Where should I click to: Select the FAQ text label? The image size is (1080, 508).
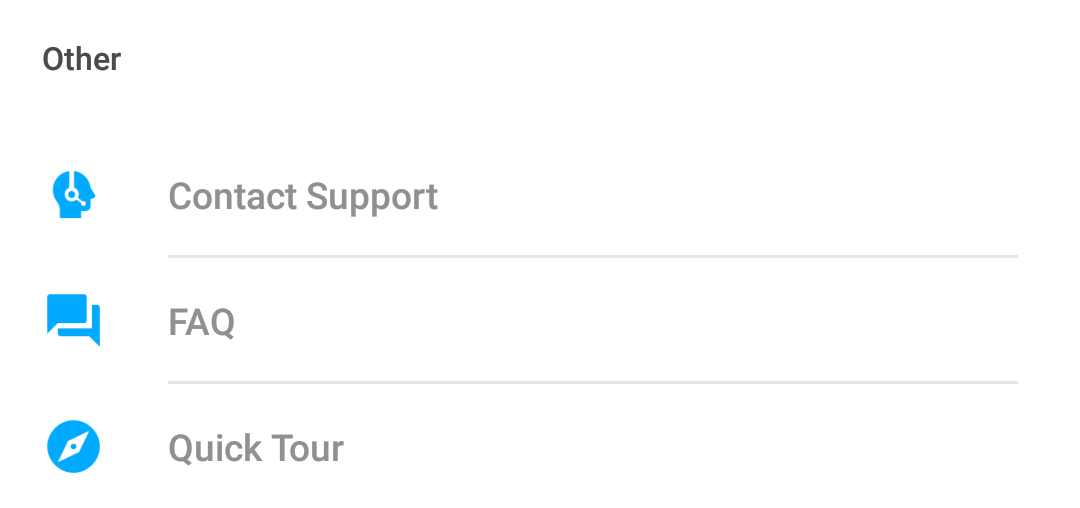[202, 321]
